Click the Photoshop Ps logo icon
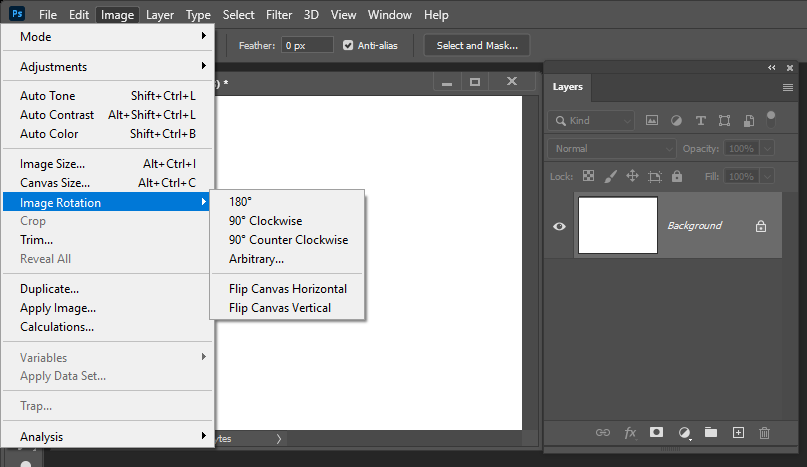The width and height of the screenshot is (807, 467). 17,13
